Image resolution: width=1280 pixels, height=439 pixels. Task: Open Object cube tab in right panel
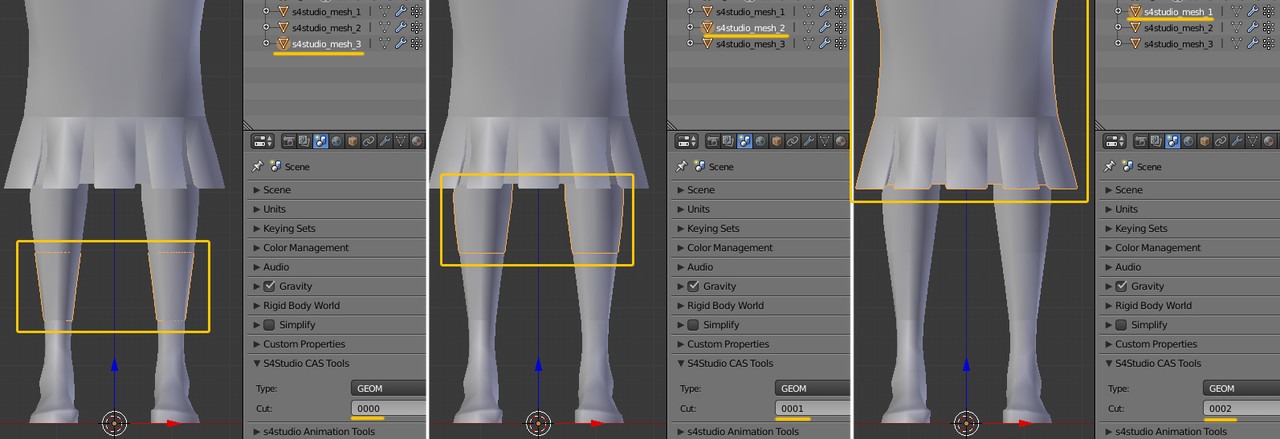coord(1205,141)
